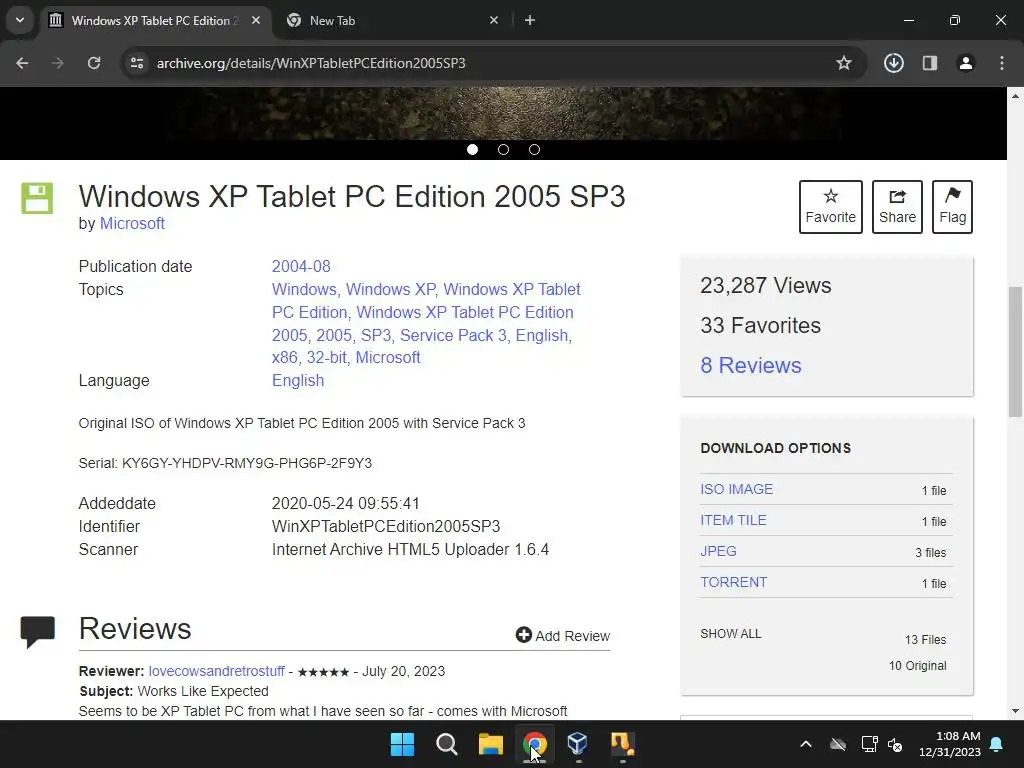Screen dimensions: 1024x768
Task: Click the green floppy disk software icon
Action: (37, 198)
